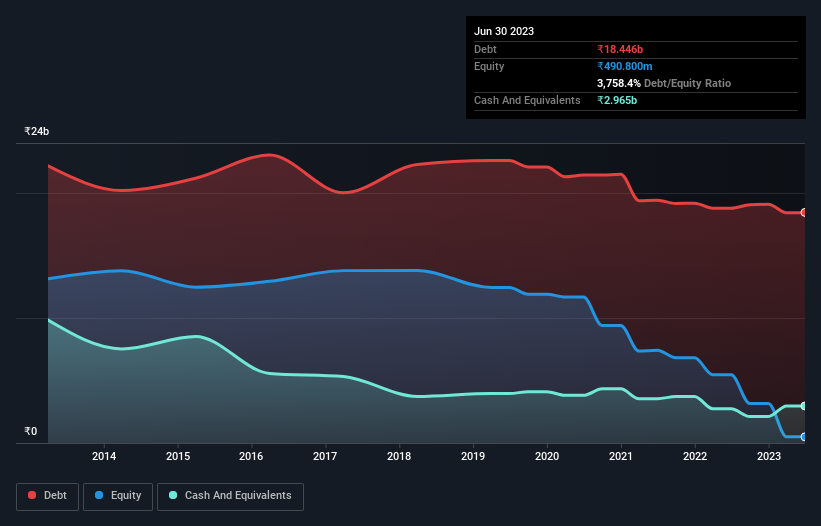Click the Equity label in tooltip
The width and height of the screenshot is (821, 526).
tap(489, 66)
